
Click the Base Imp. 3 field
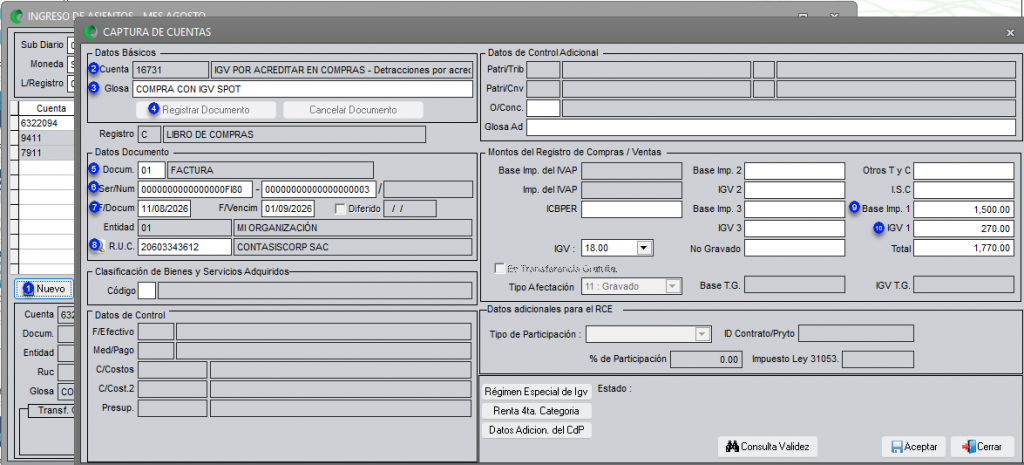pos(795,210)
